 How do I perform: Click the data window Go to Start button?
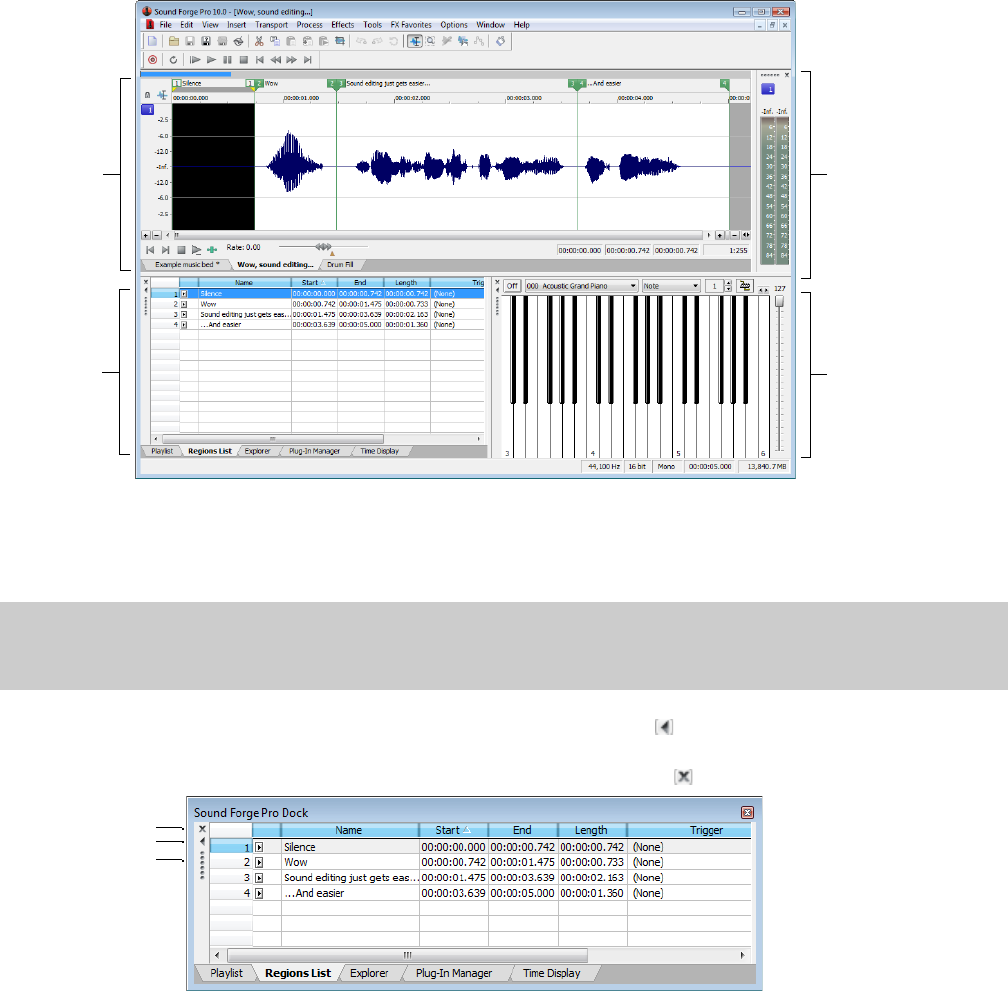(x=150, y=250)
